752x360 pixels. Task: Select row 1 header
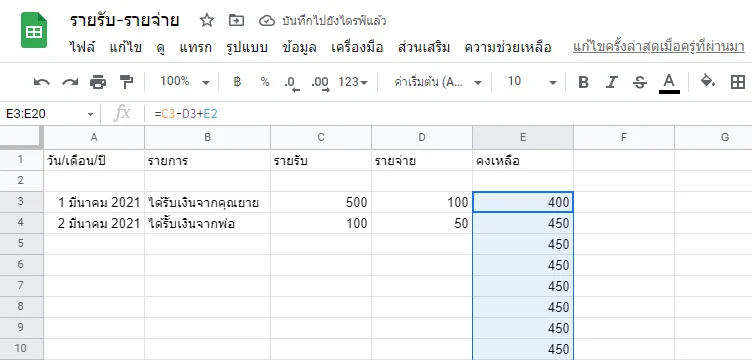click(21, 160)
